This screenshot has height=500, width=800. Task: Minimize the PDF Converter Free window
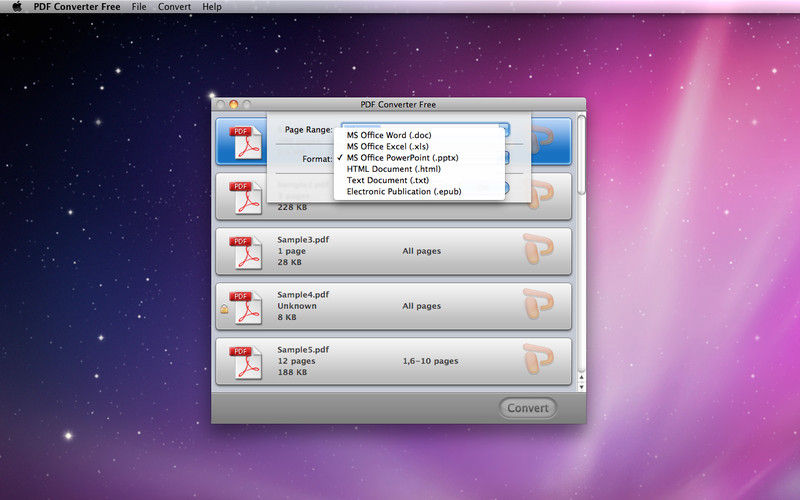pos(234,104)
